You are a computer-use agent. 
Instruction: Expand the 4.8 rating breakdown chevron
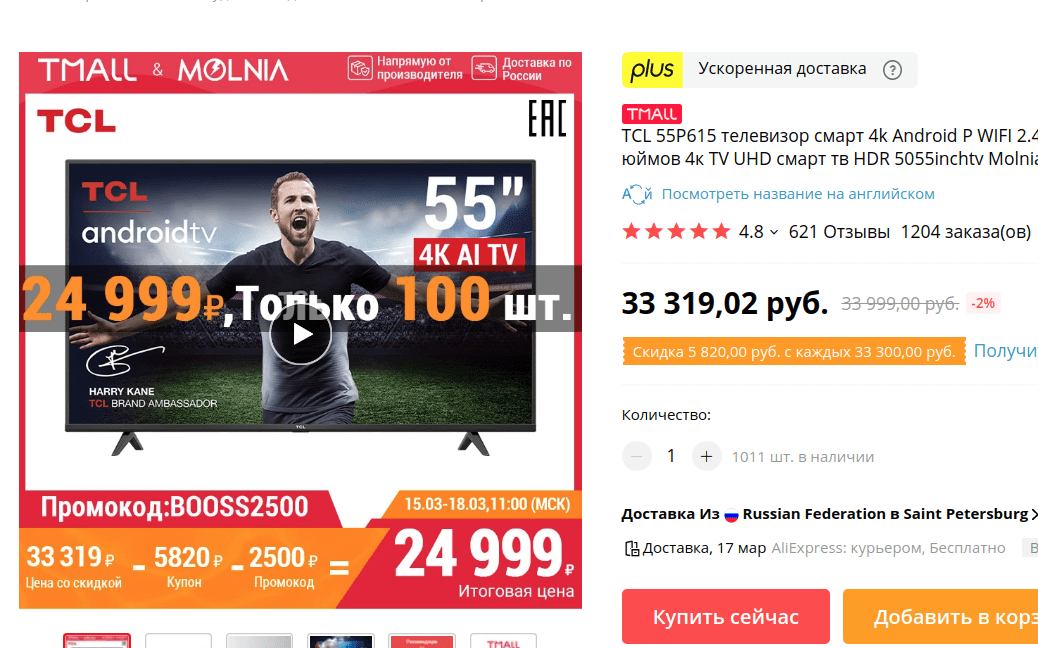[774, 232]
